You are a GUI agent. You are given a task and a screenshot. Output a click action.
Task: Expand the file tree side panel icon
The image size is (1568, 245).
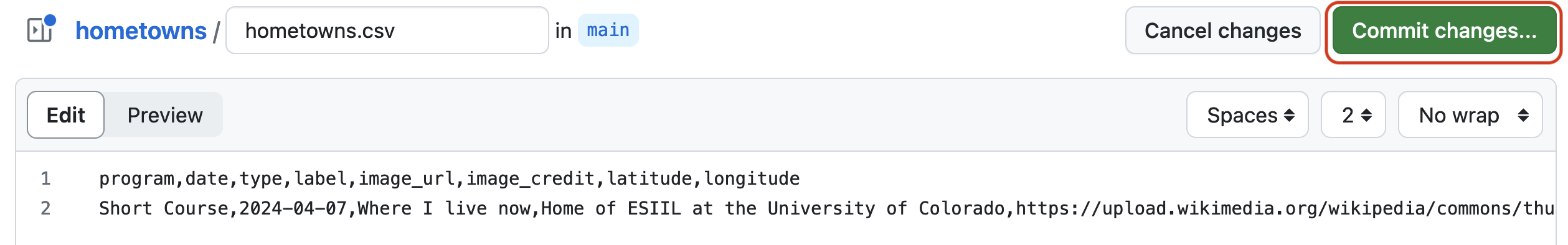pos(41,30)
